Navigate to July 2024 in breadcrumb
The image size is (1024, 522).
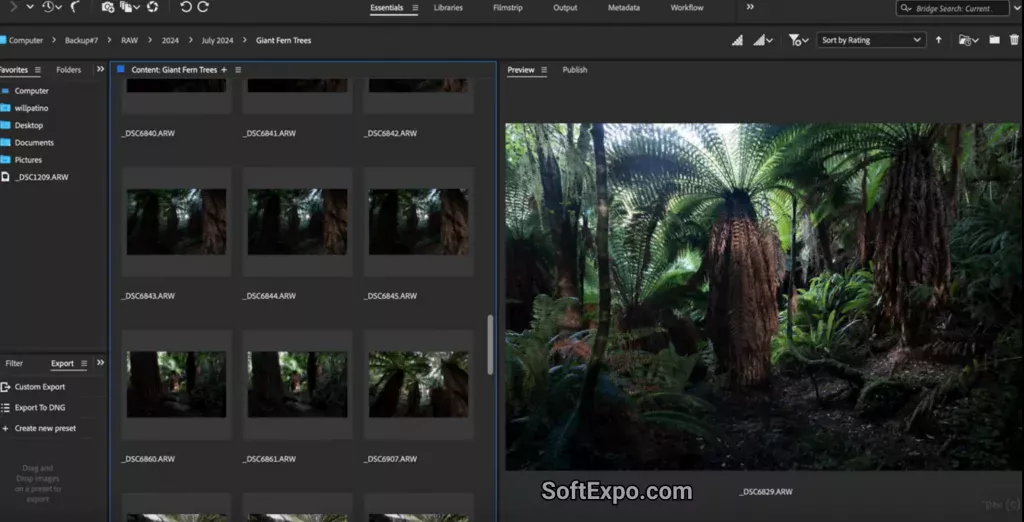coord(217,41)
